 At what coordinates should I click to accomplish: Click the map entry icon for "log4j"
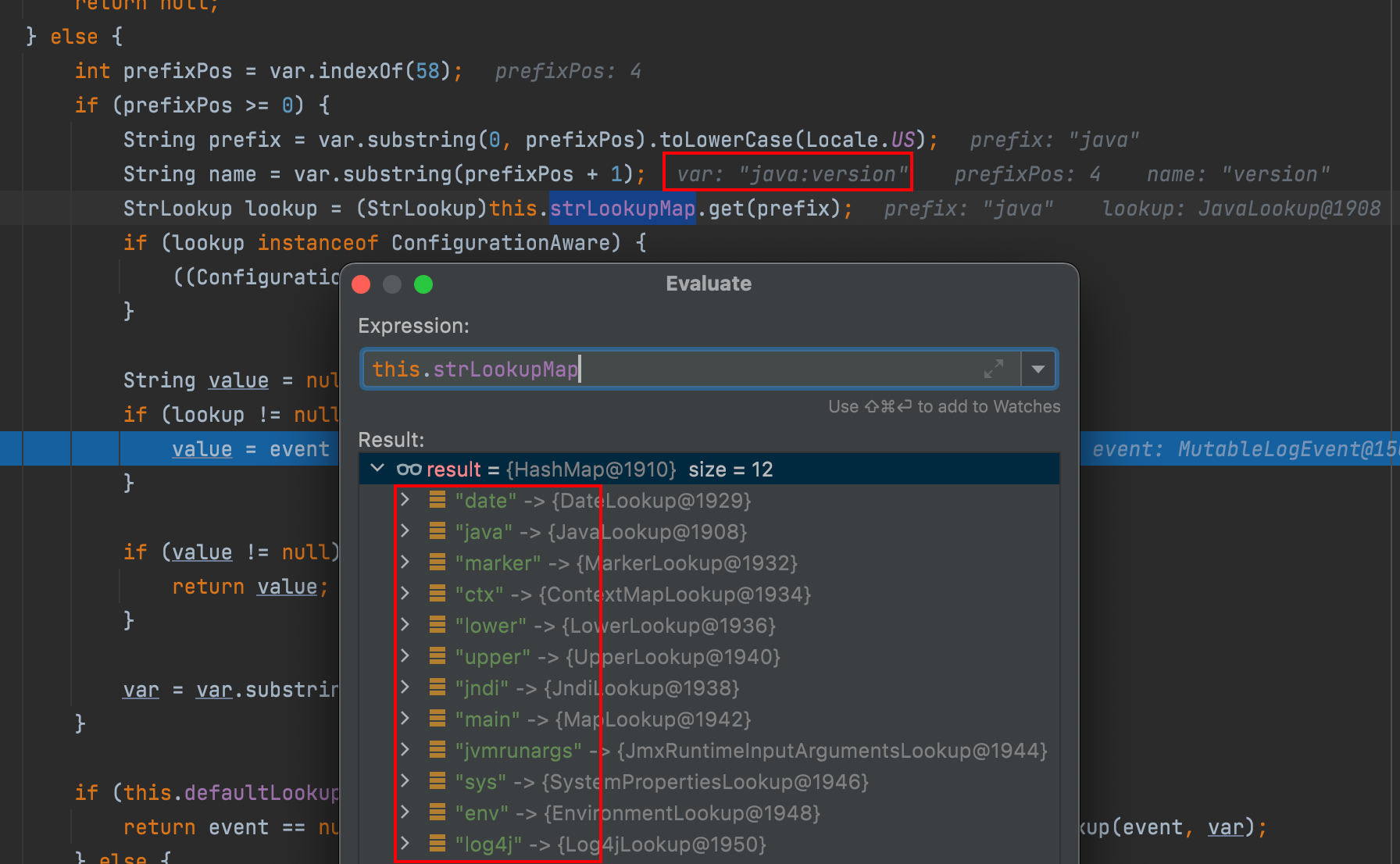(x=437, y=844)
